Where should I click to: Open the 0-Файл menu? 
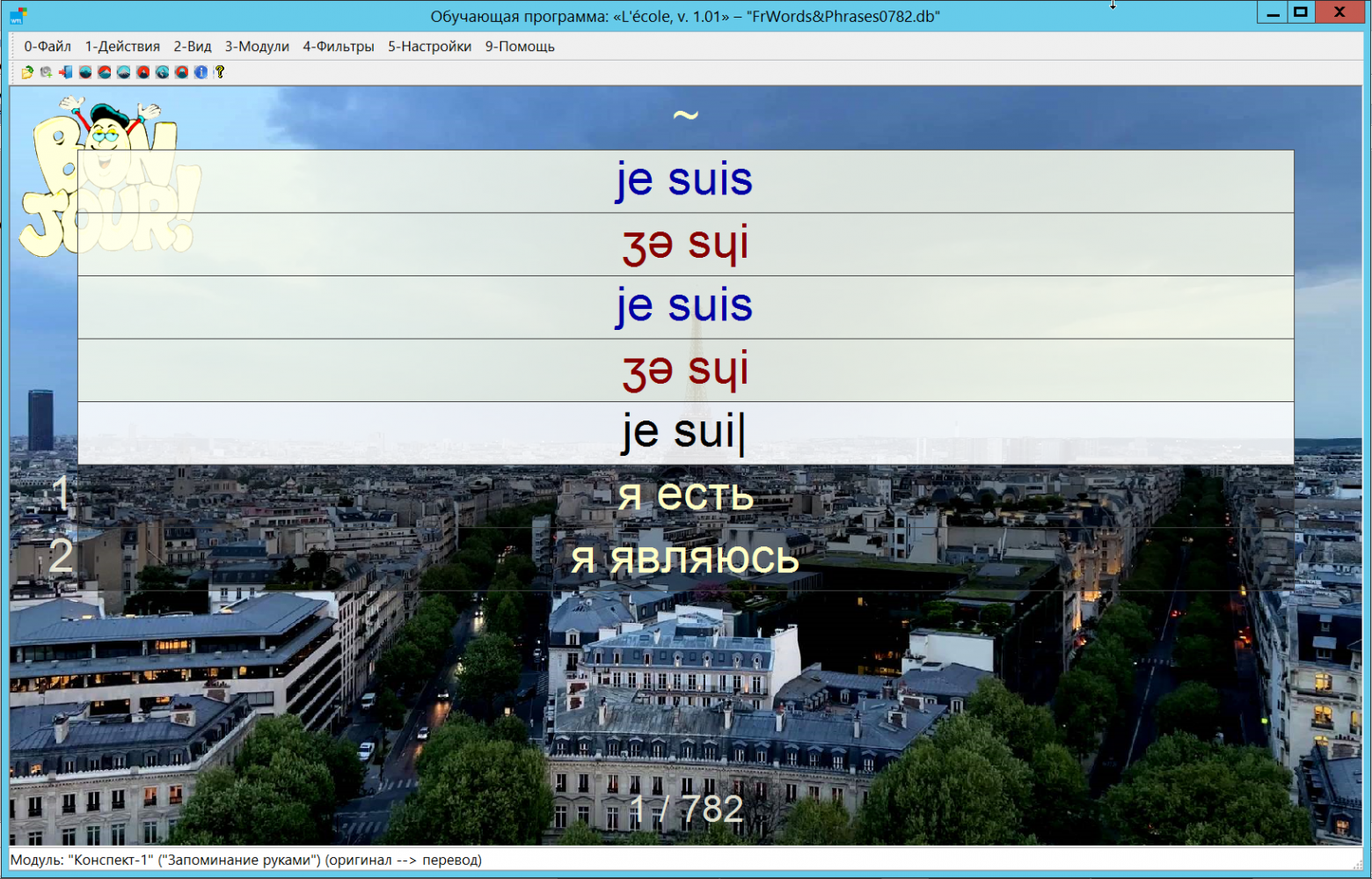(47, 47)
